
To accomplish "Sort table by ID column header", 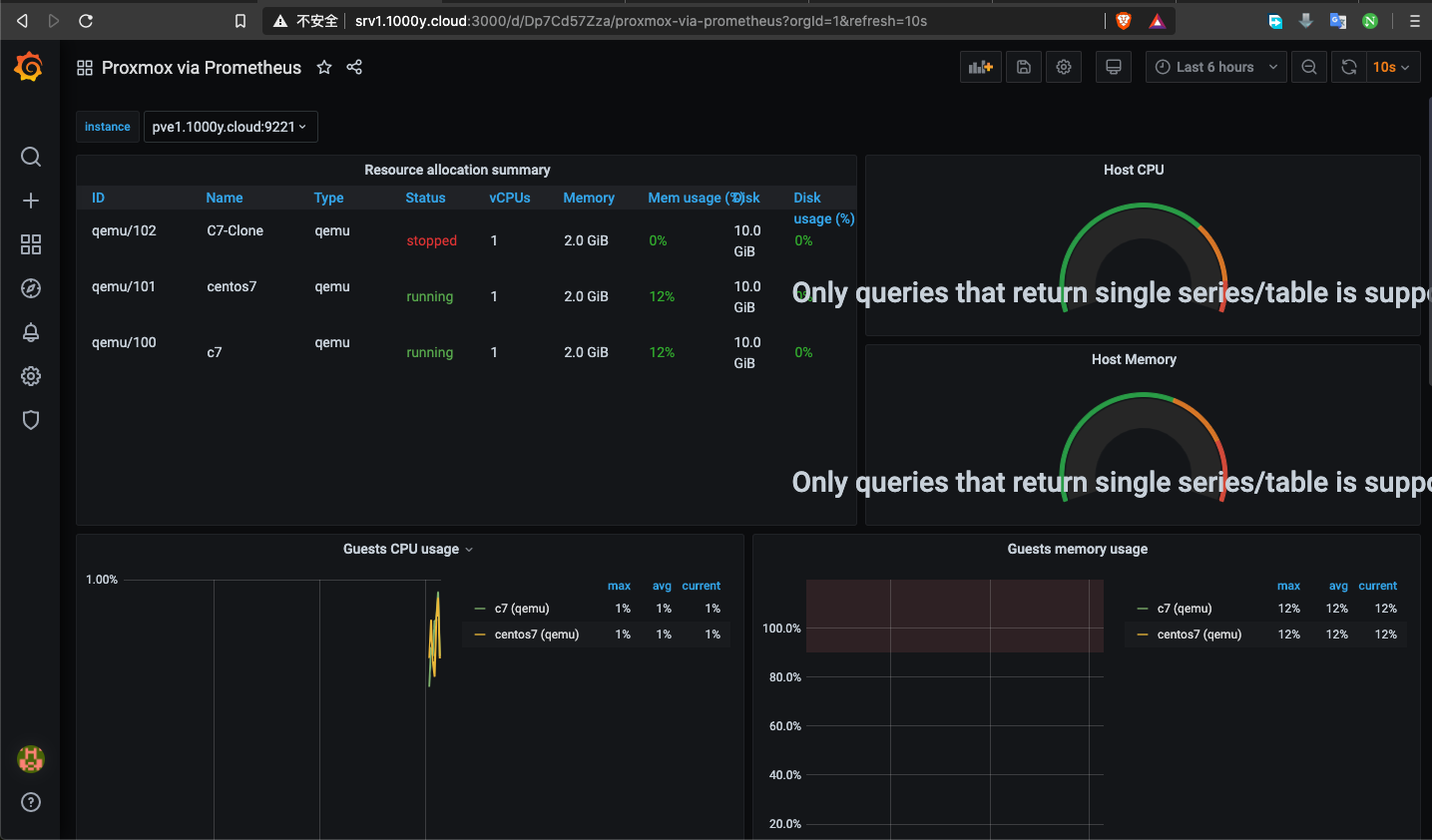I will pos(98,198).
